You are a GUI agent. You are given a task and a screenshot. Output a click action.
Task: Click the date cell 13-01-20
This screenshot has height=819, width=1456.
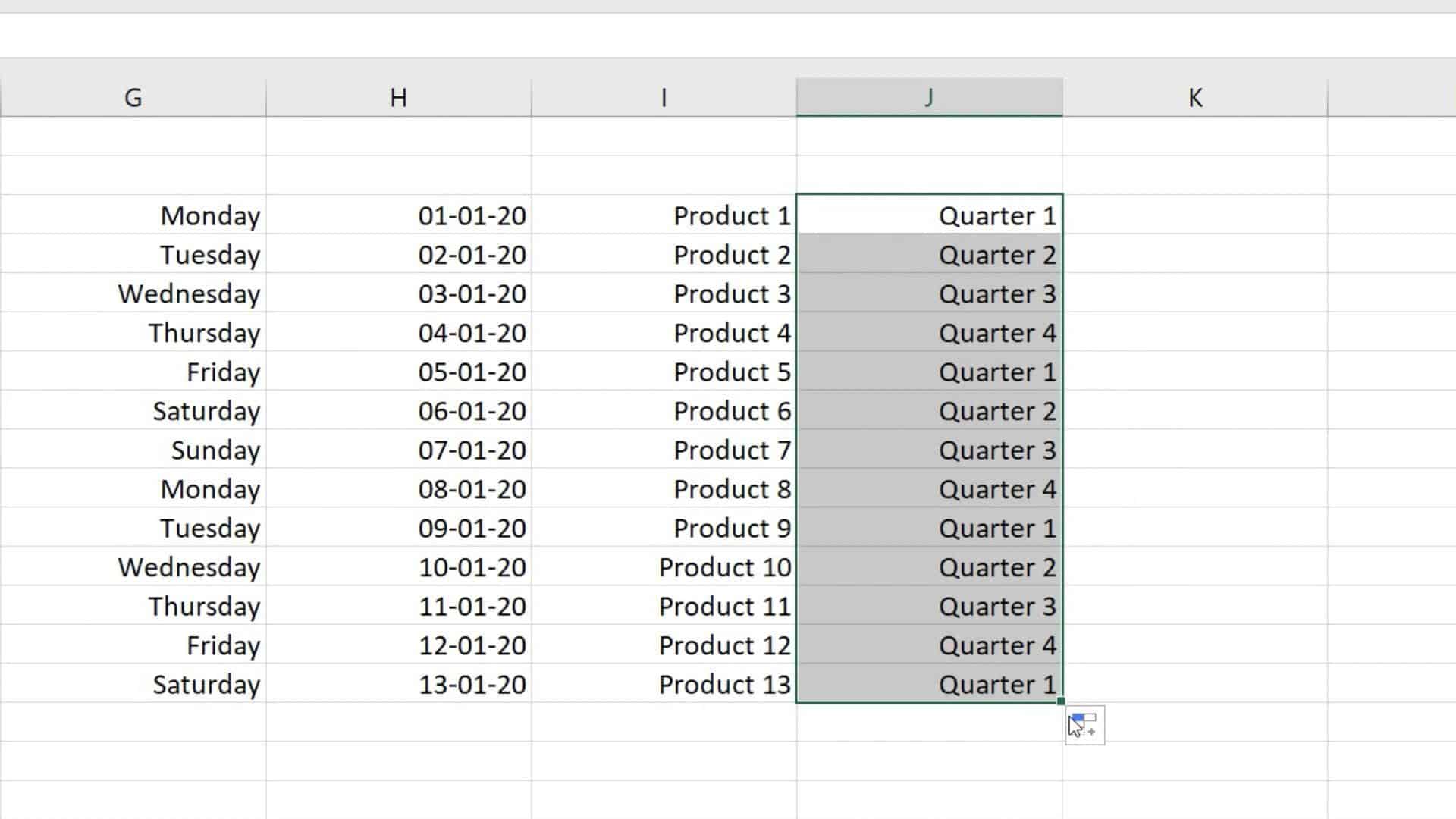(400, 684)
